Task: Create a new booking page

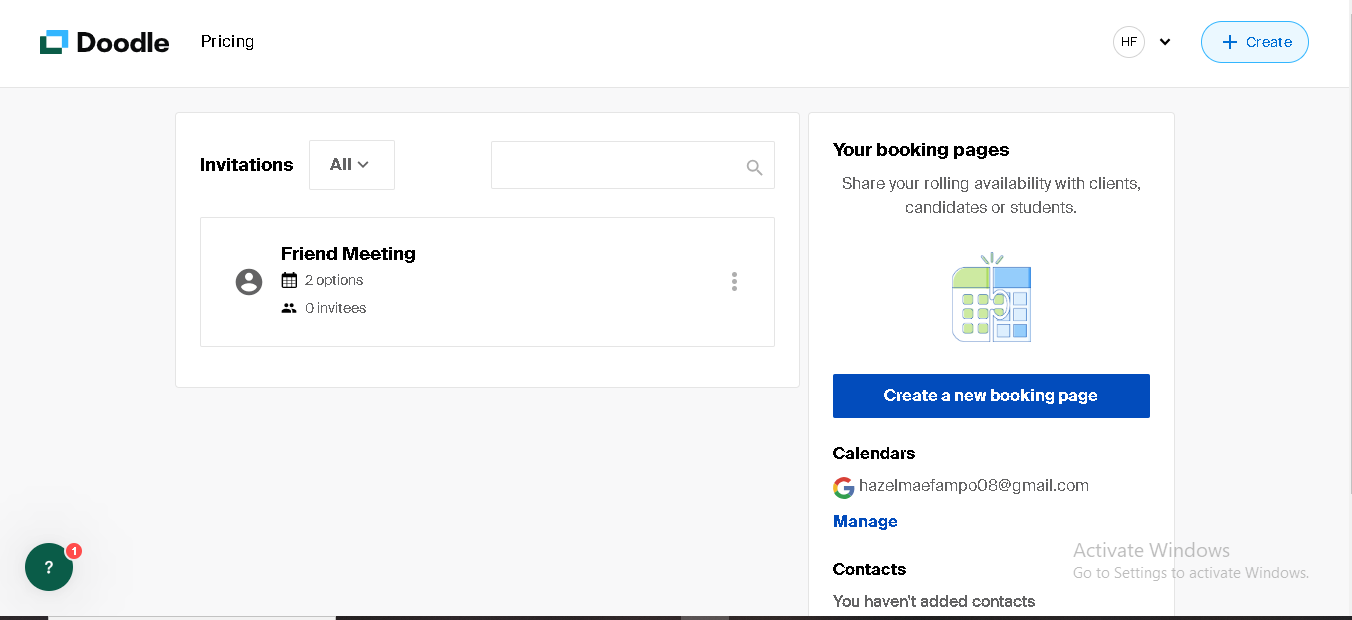Action: pyautogui.click(x=991, y=396)
